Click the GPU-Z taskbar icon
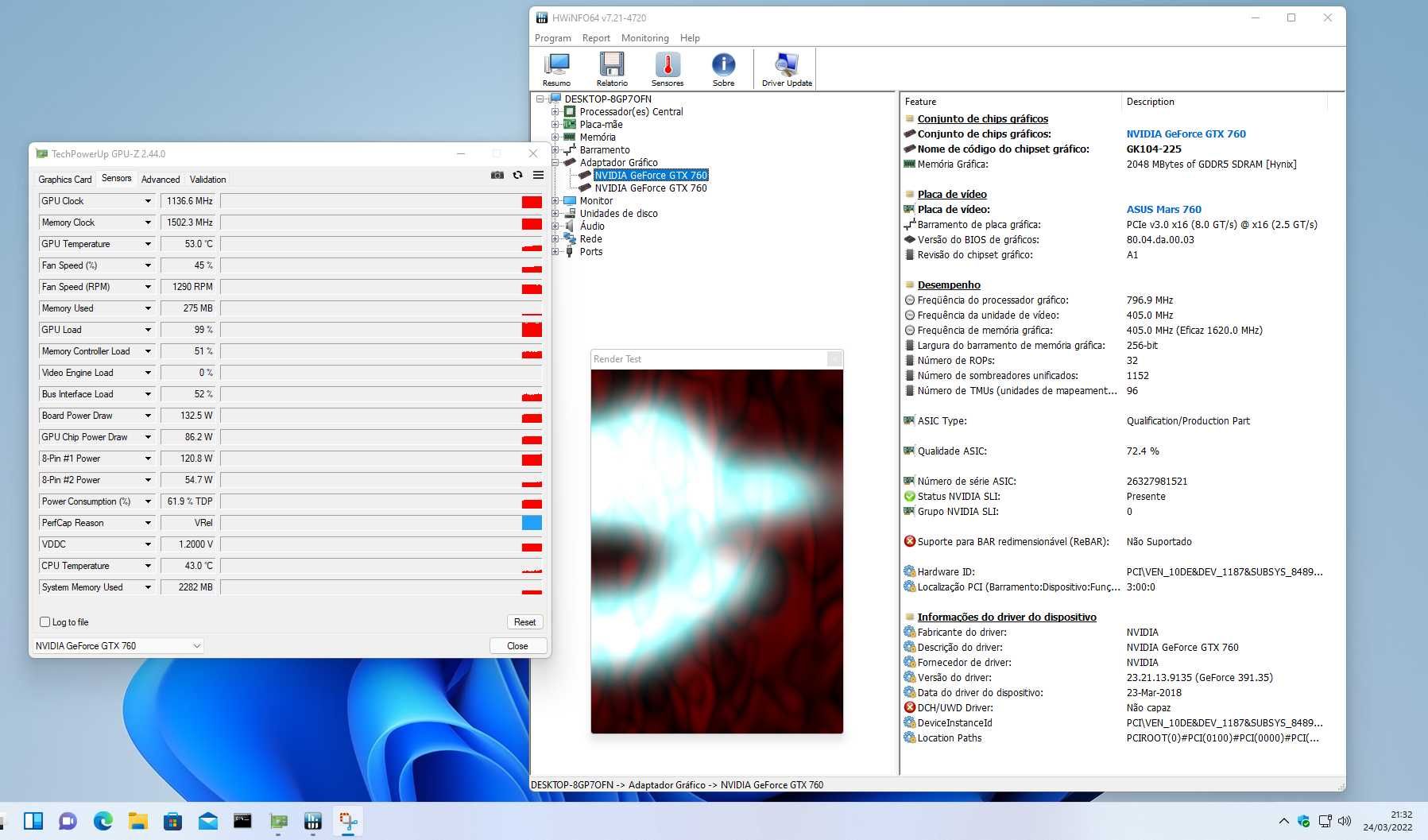This screenshot has height=840, width=1428. [278, 821]
